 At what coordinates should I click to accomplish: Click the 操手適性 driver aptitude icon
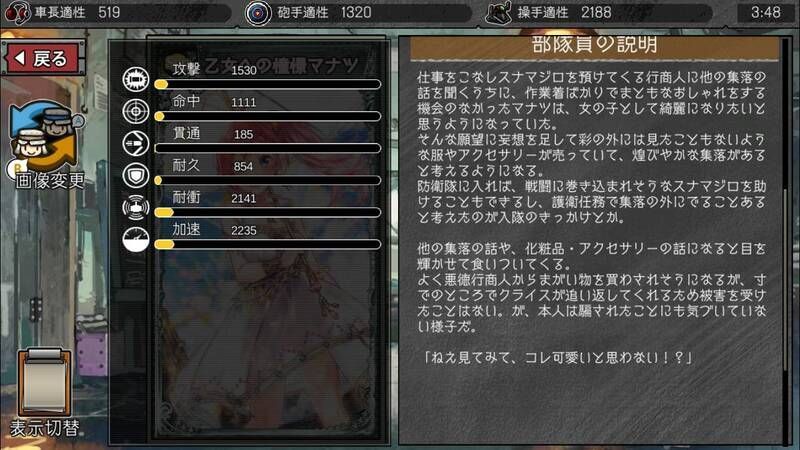point(498,13)
